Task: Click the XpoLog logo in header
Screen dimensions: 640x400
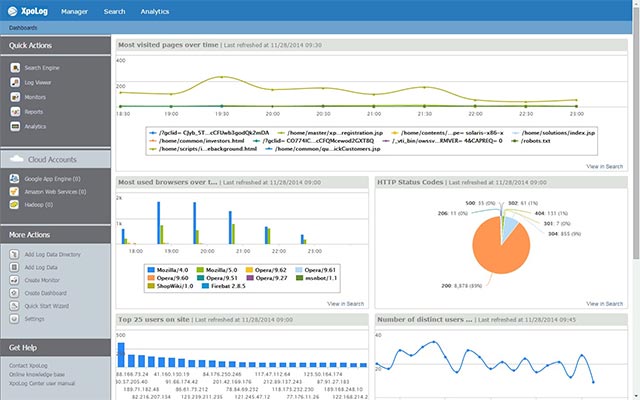Action: tap(27, 11)
